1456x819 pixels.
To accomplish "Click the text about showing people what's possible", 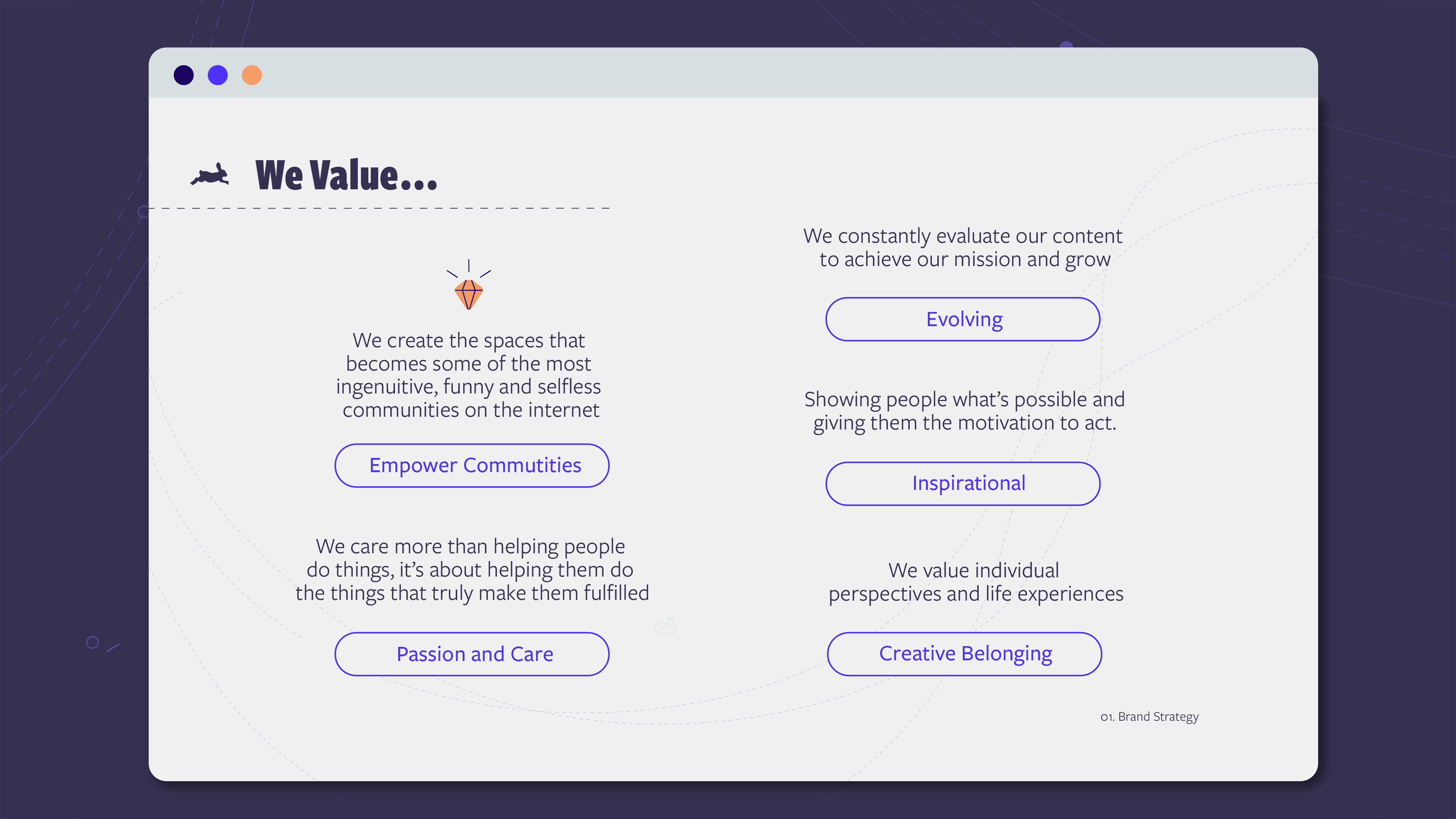I will click(964, 411).
